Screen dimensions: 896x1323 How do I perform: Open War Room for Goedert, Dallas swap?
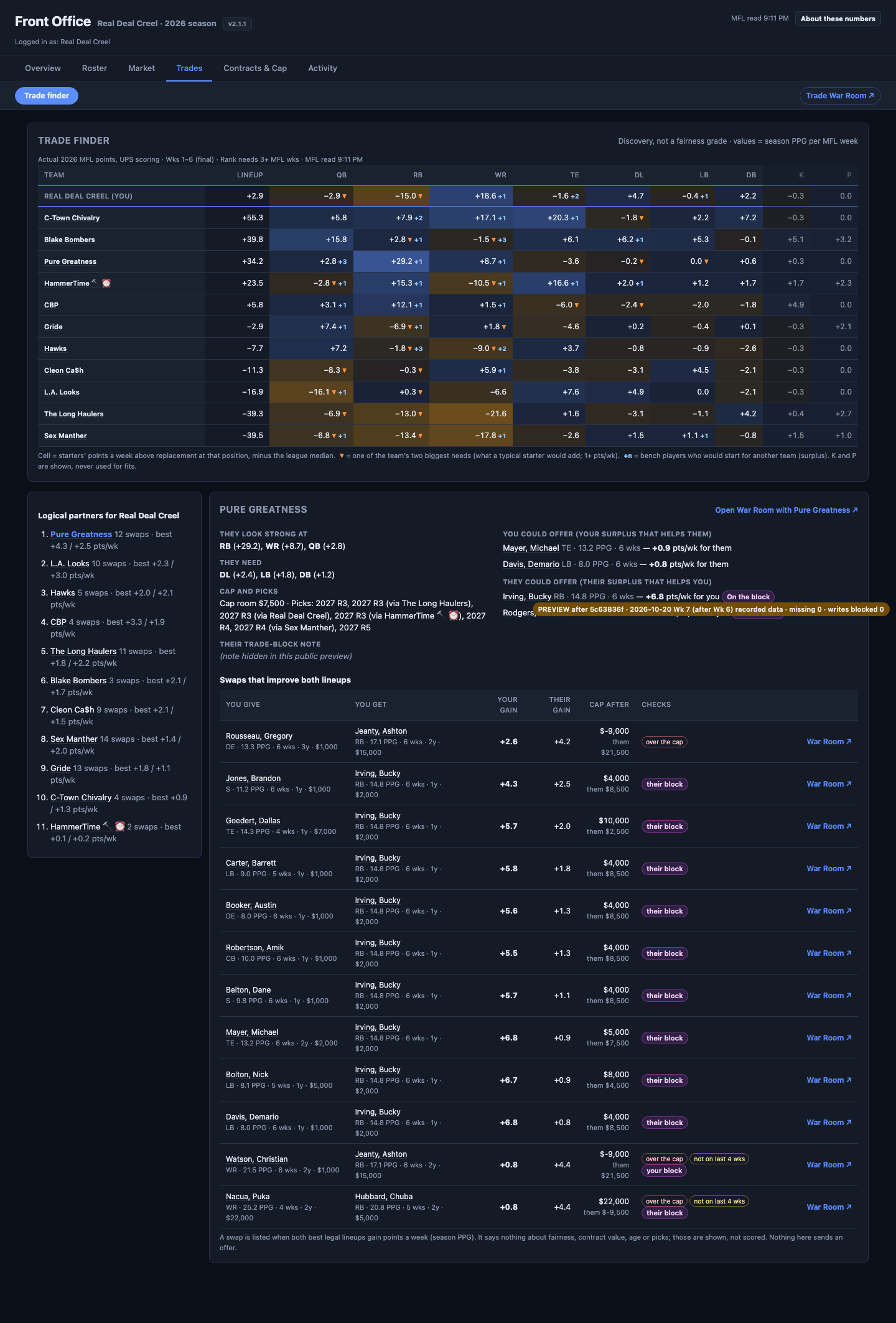829,826
